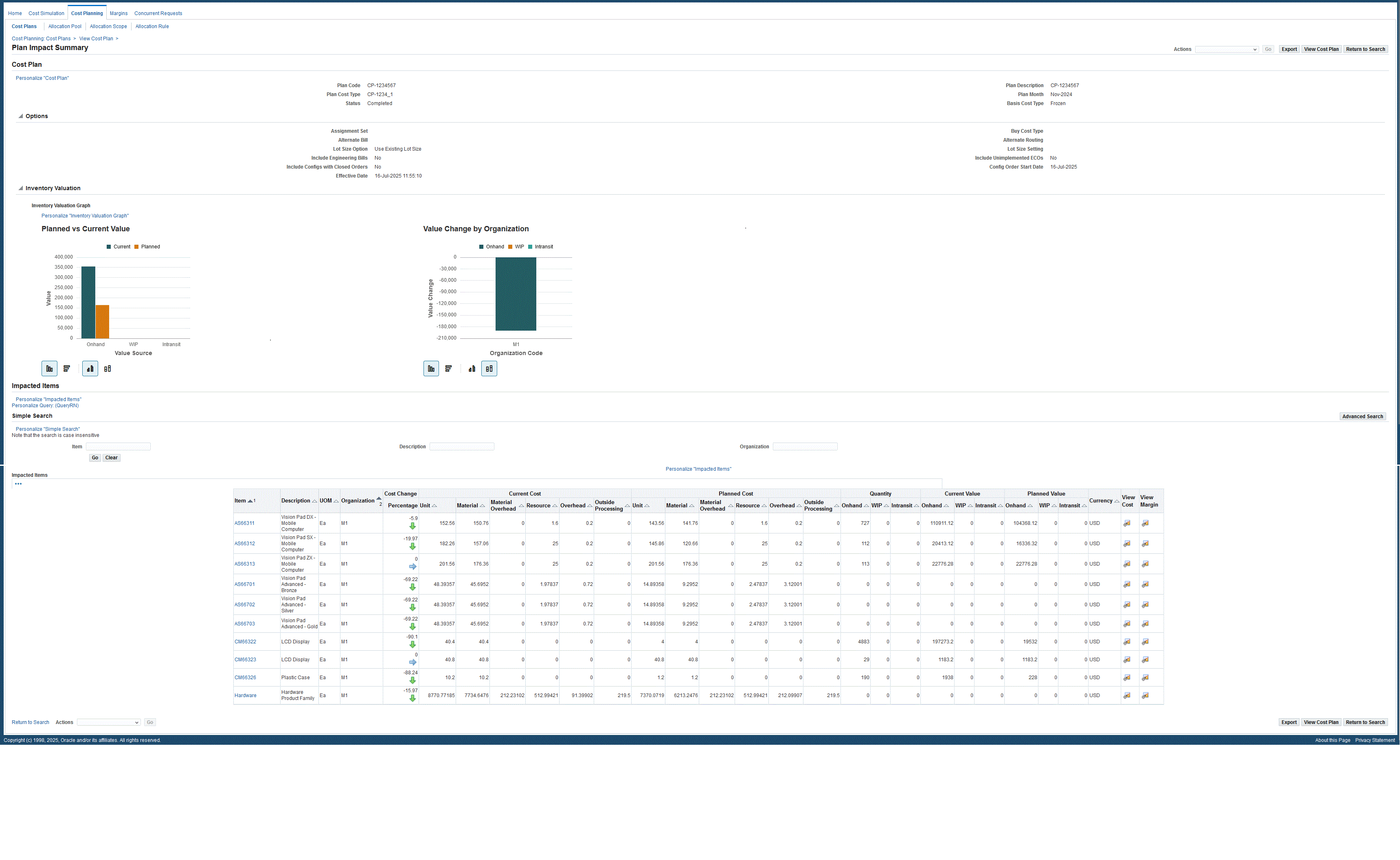Collapse the Inventory Valuation section
1400x860 pixels.
coord(20,188)
